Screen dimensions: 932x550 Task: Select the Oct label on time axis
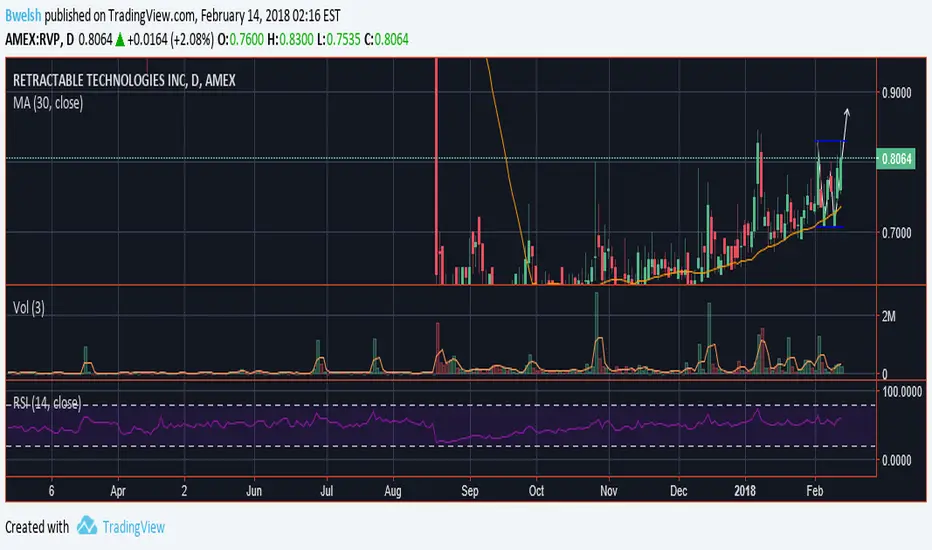click(536, 491)
